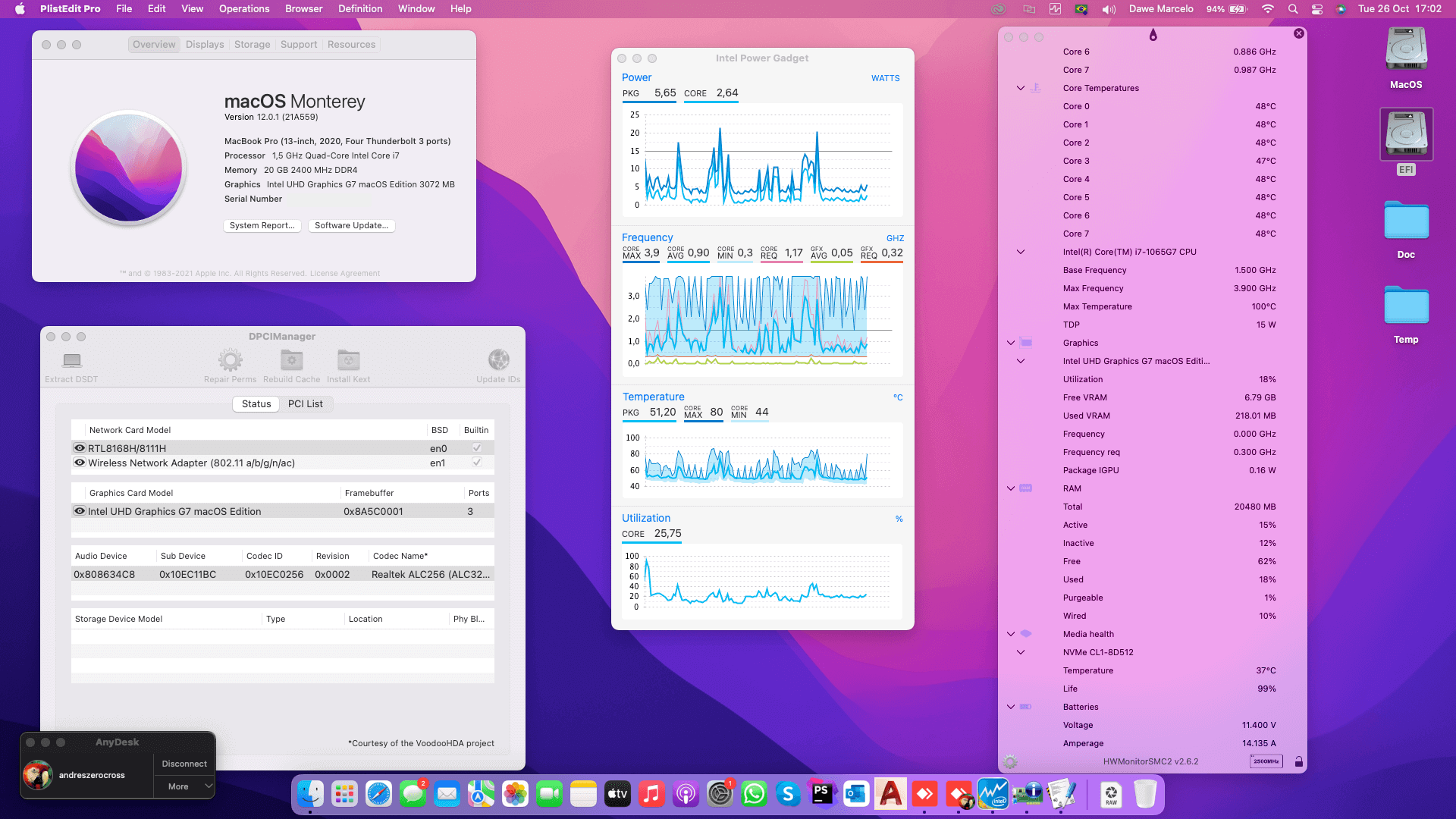Screen dimensions: 1456x819
Task: Open Messages in the dock
Action: click(x=413, y=794)
